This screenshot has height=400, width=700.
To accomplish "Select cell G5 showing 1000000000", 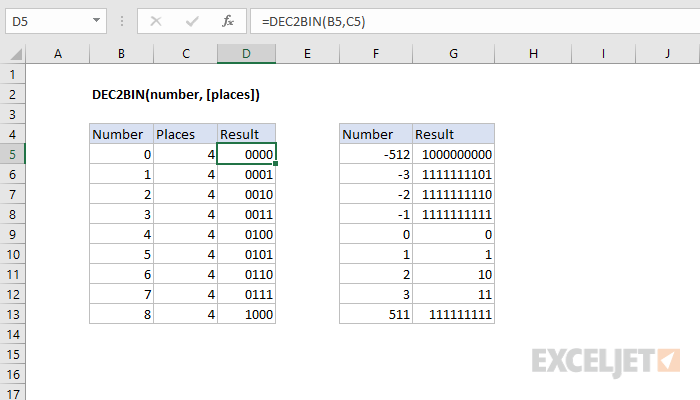I will coord(453,154).
